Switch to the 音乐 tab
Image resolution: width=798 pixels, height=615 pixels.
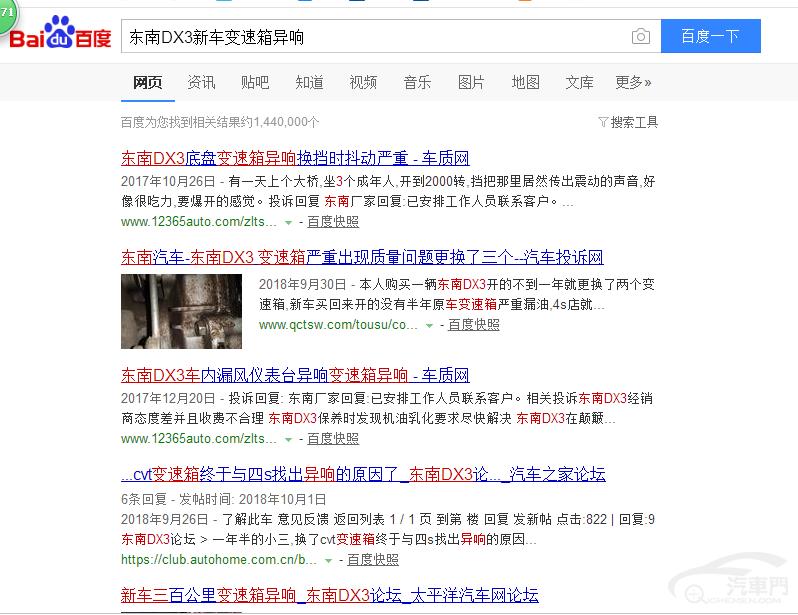(417, 82)
